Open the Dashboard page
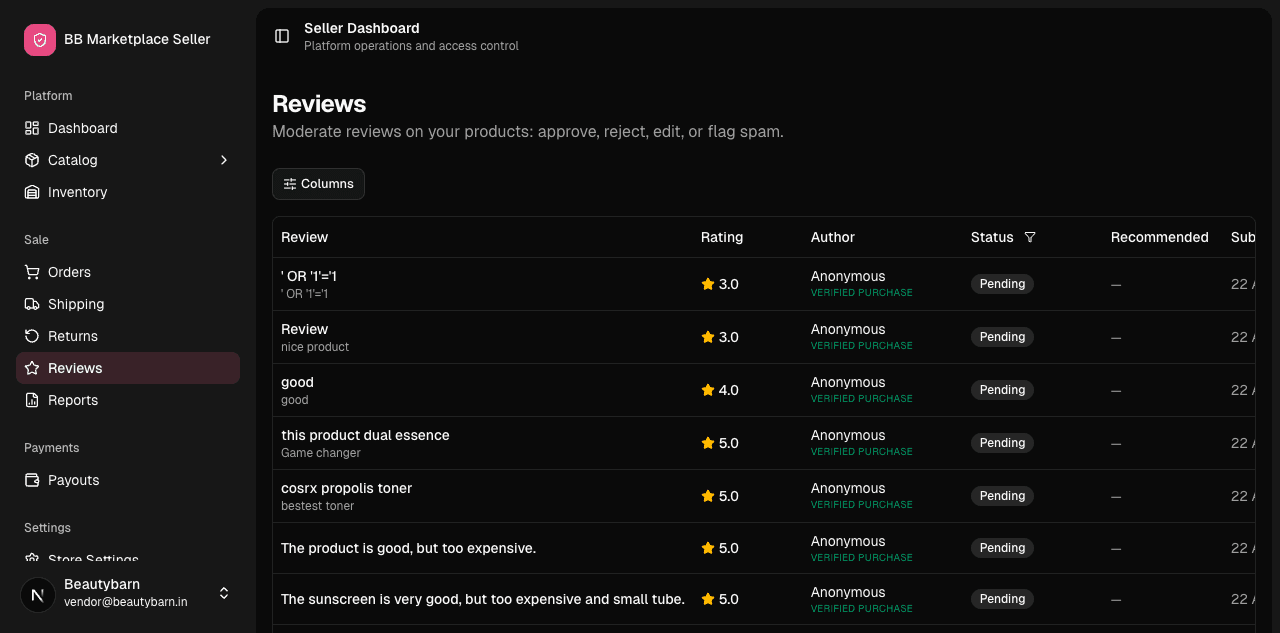Image resolution: width=1280 pixels, height=633 pixels. point(128,128)
